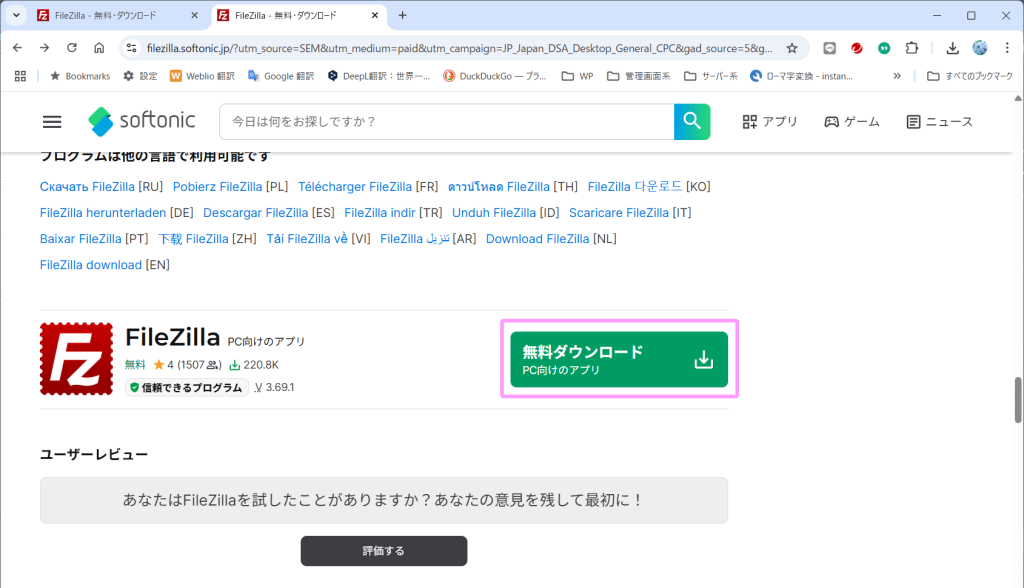
Task: Open the ゲーム section
Action: point(852,122)
